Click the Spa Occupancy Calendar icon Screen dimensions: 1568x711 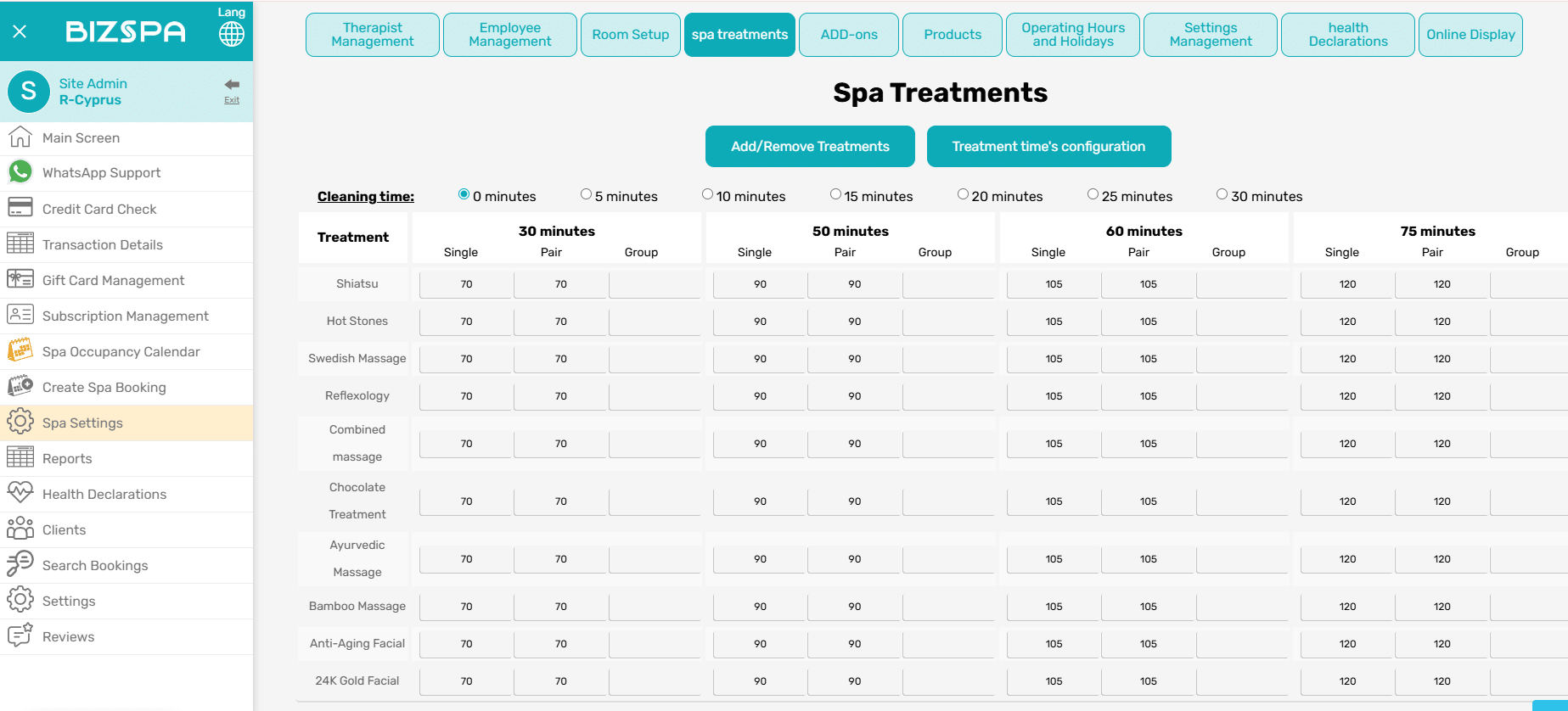[x=20, y=350]
